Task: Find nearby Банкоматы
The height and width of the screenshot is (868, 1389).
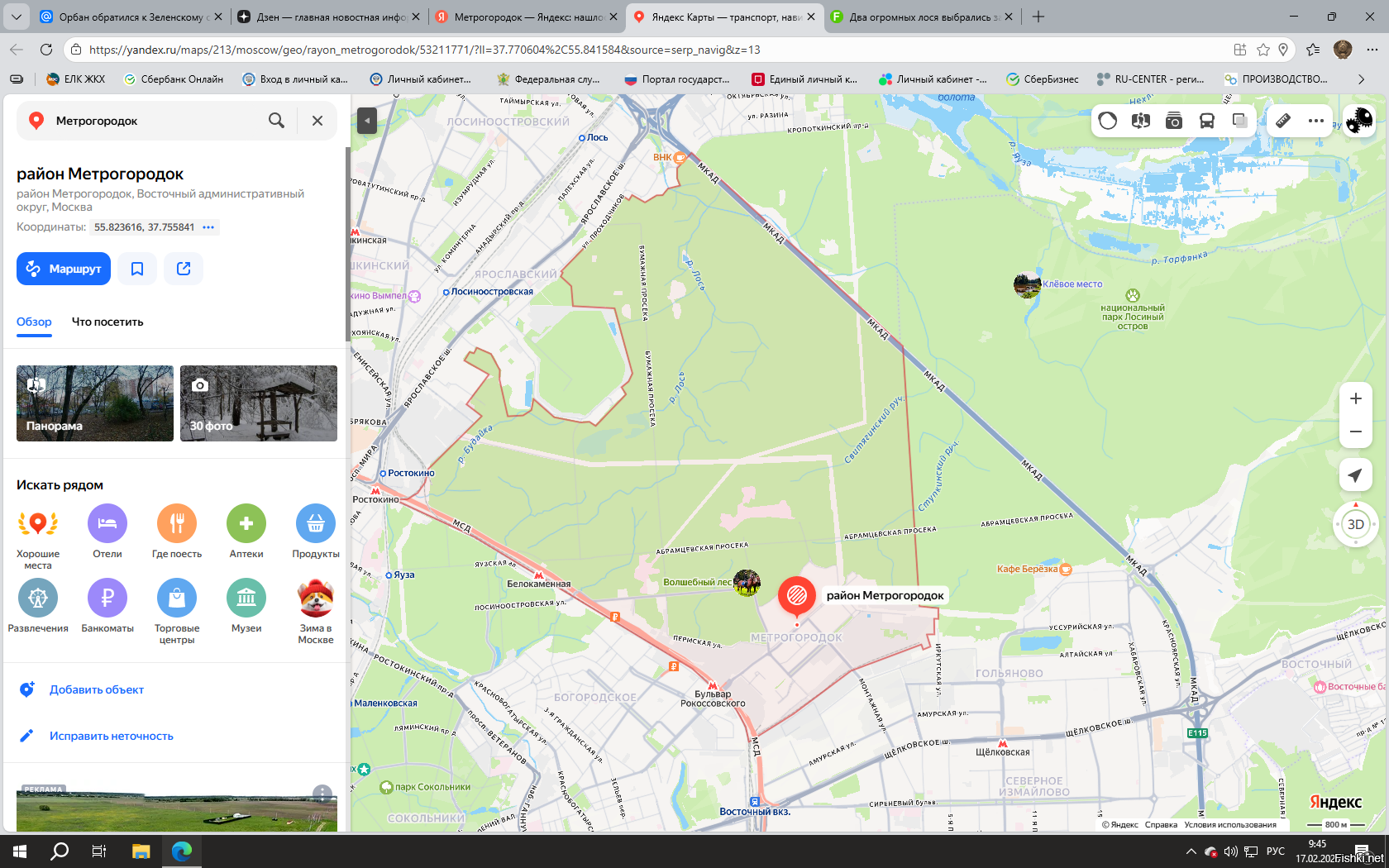Action: click(107, 606)
